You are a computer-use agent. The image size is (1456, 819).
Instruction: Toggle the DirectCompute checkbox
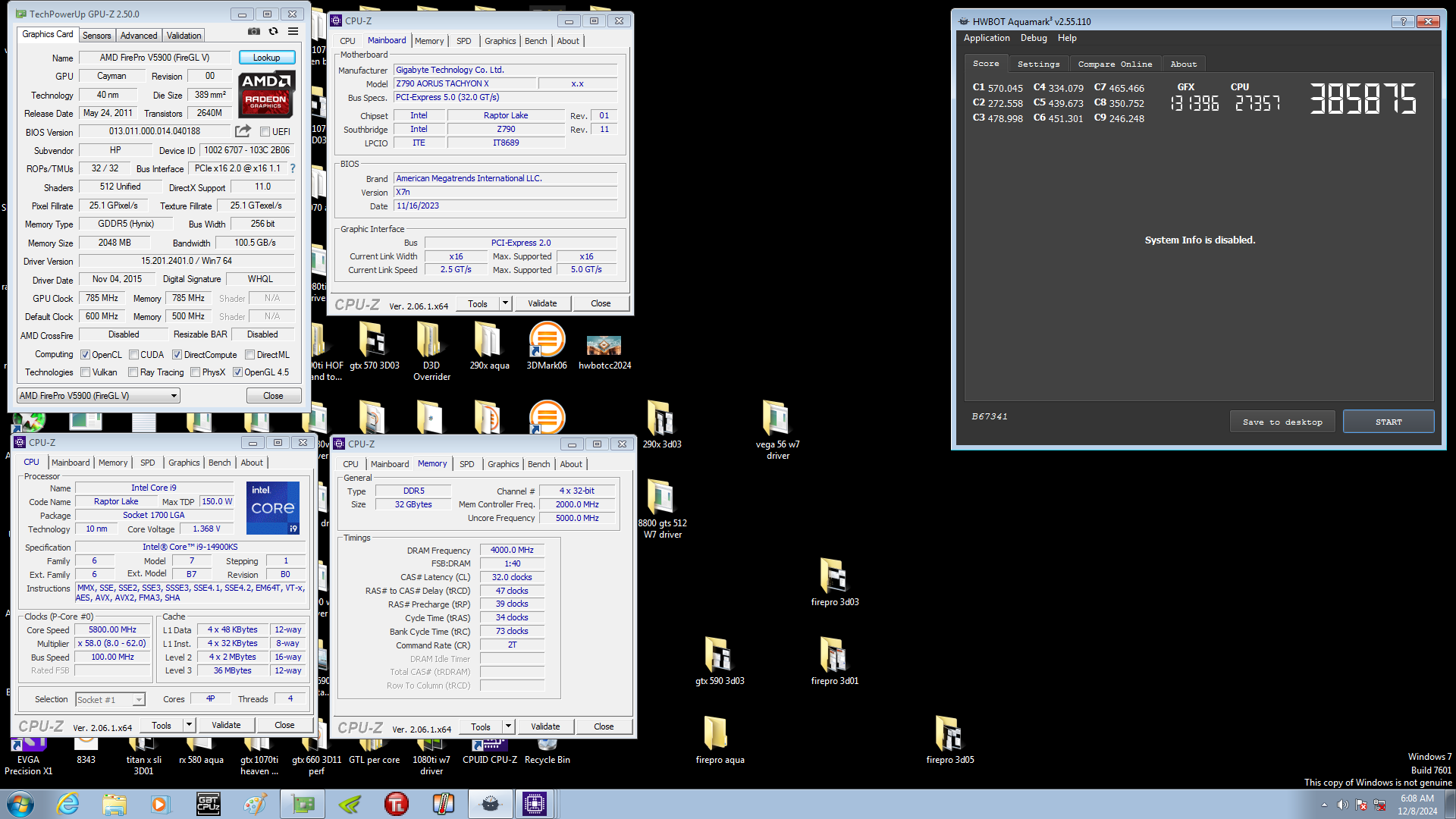[x=177, y=355]
